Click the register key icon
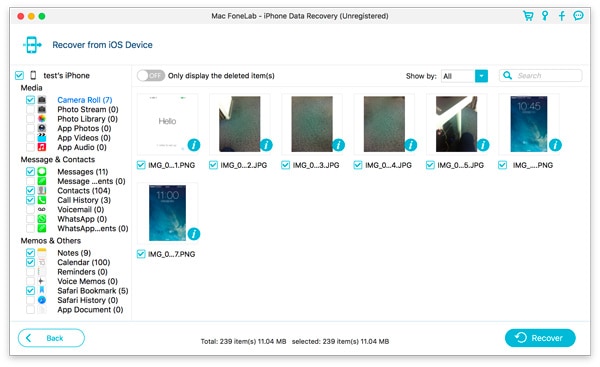 coord(545,16)
